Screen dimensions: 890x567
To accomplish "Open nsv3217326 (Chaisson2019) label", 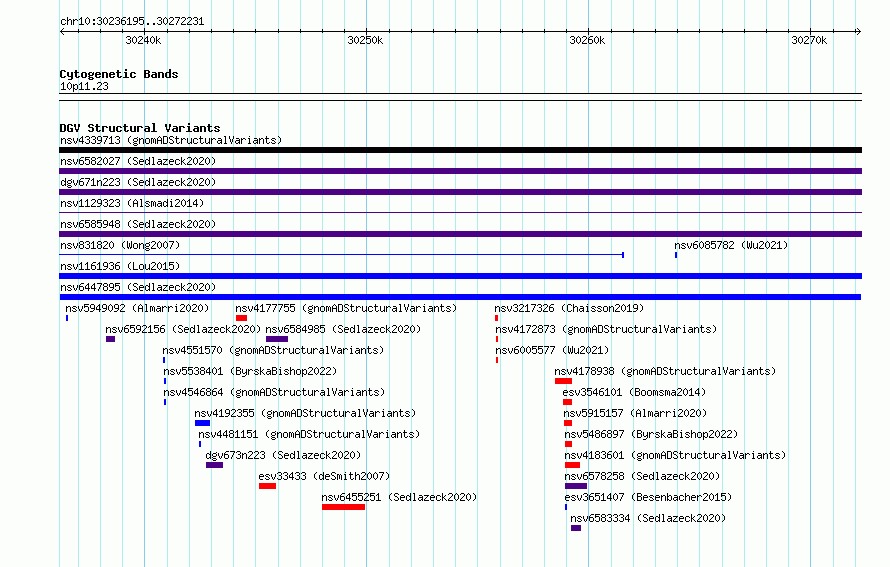I will click(569, 308).
